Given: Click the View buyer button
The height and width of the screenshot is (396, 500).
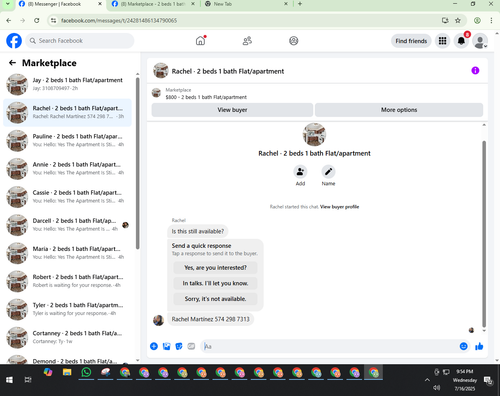Looking at the screenshot, I should (232, 110).
